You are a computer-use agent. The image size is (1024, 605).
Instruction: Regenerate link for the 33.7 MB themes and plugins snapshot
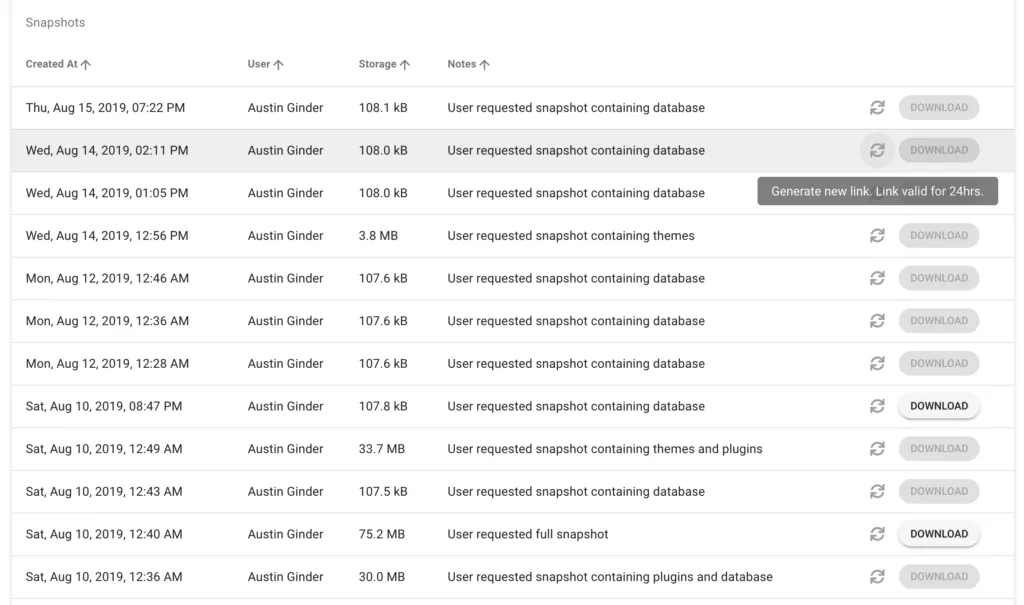877,448
